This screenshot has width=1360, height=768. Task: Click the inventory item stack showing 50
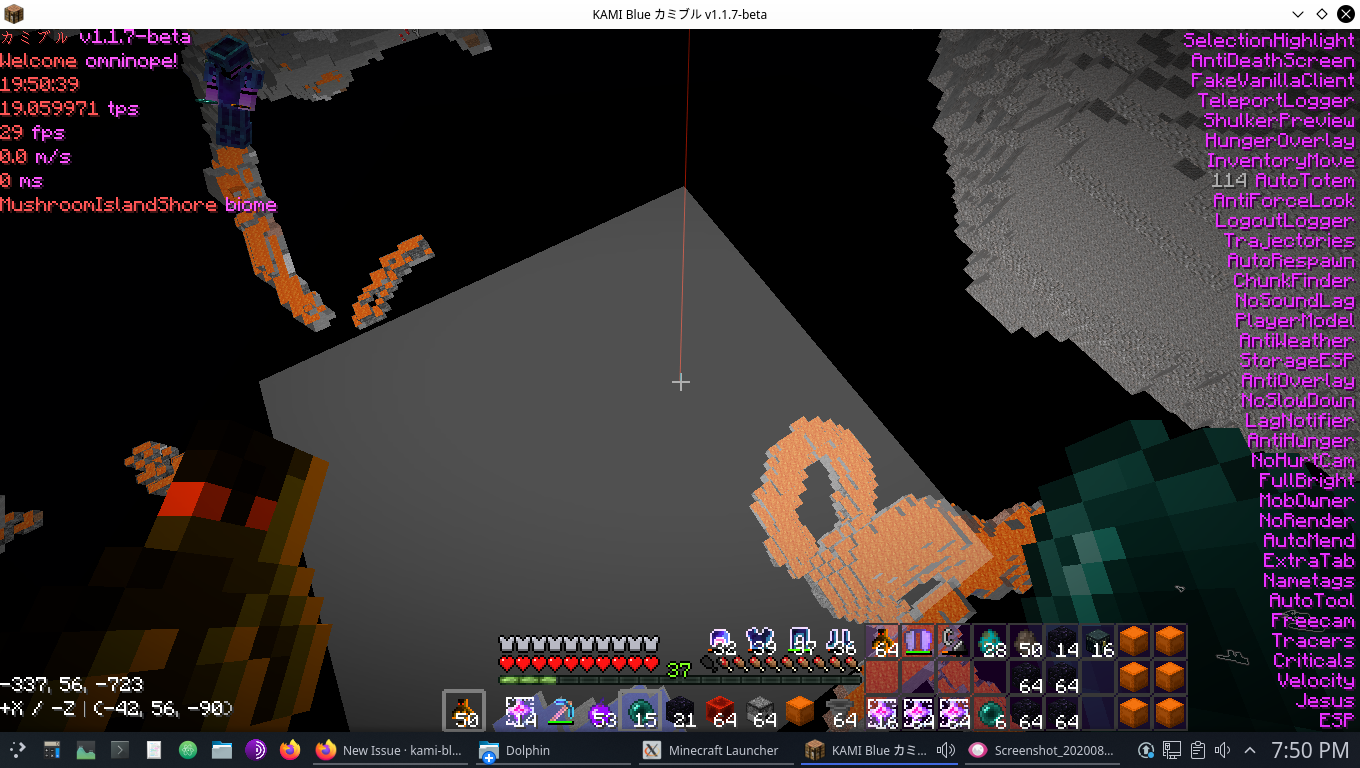click(1026, 642)
